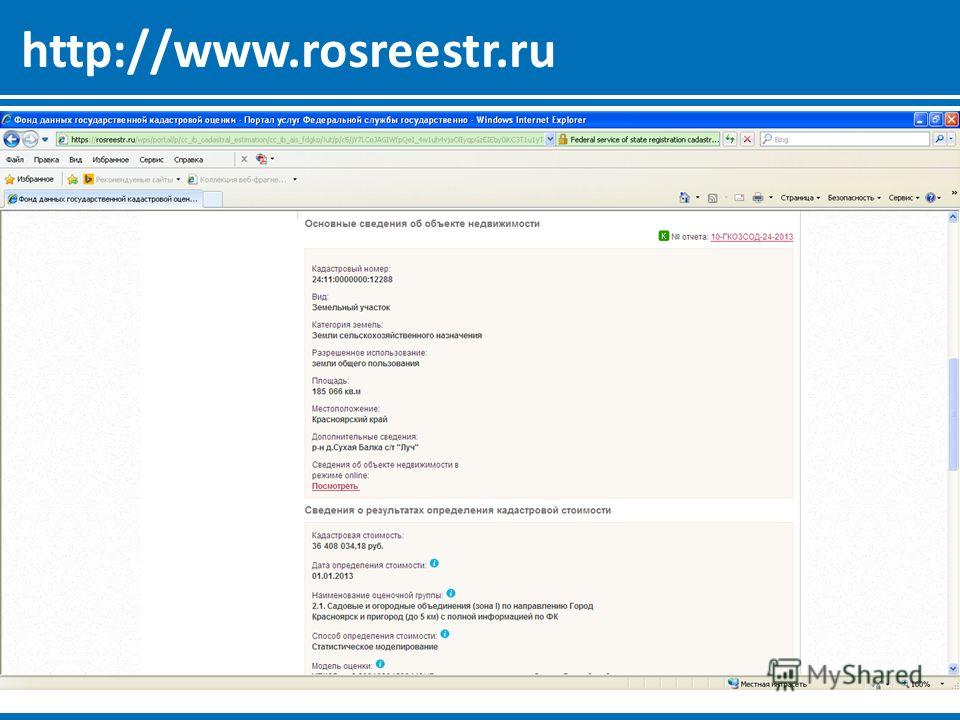The height and width of the screenshot is (720, 960).
Task: Click the value 36 408 034,18 руб.
Action: pos(348,546)
